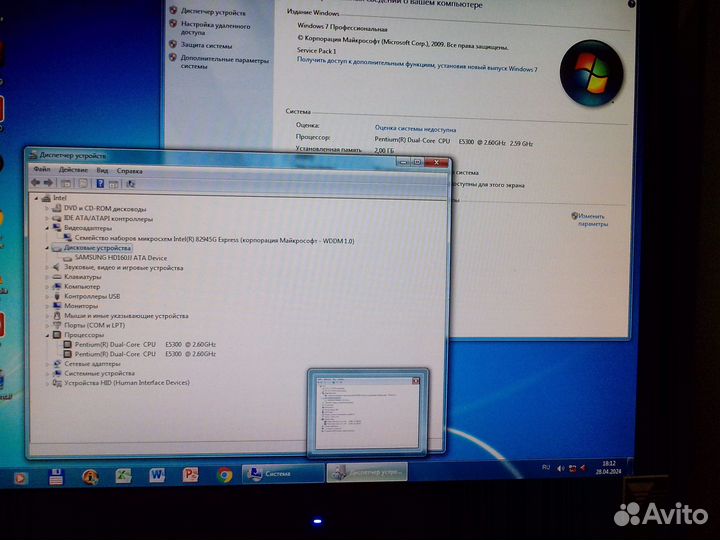
Task: Click the DVD и CD-ROM дисководы drive icon
Action: (x=57, y=208)
